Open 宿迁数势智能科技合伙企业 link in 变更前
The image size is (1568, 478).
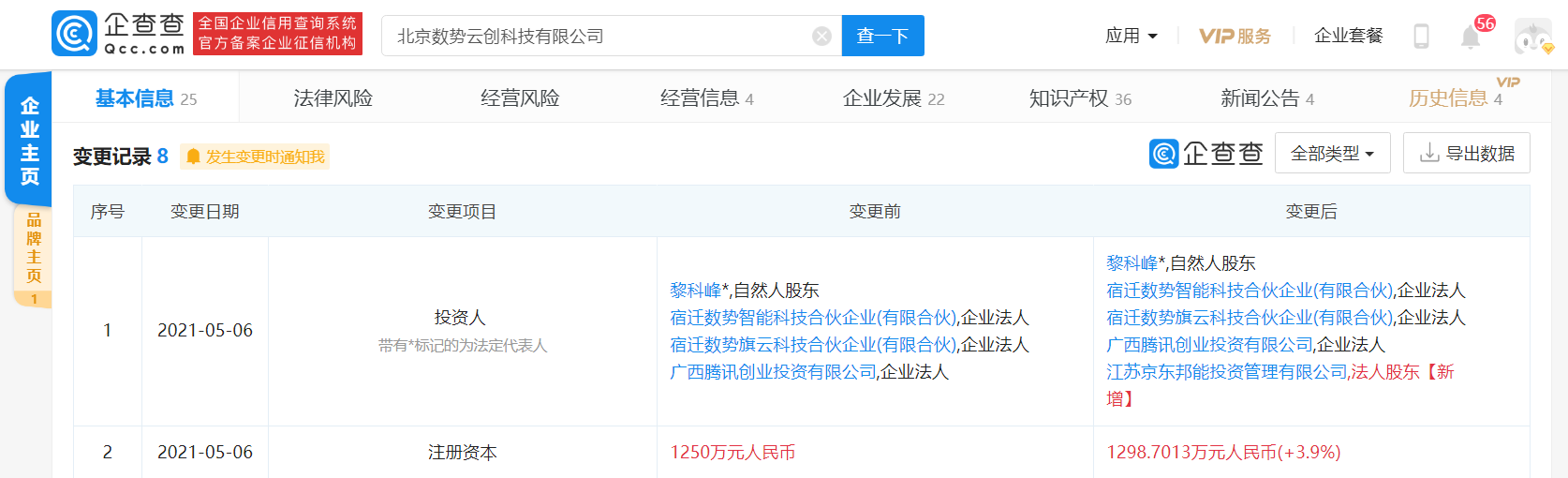pos(813,318)
